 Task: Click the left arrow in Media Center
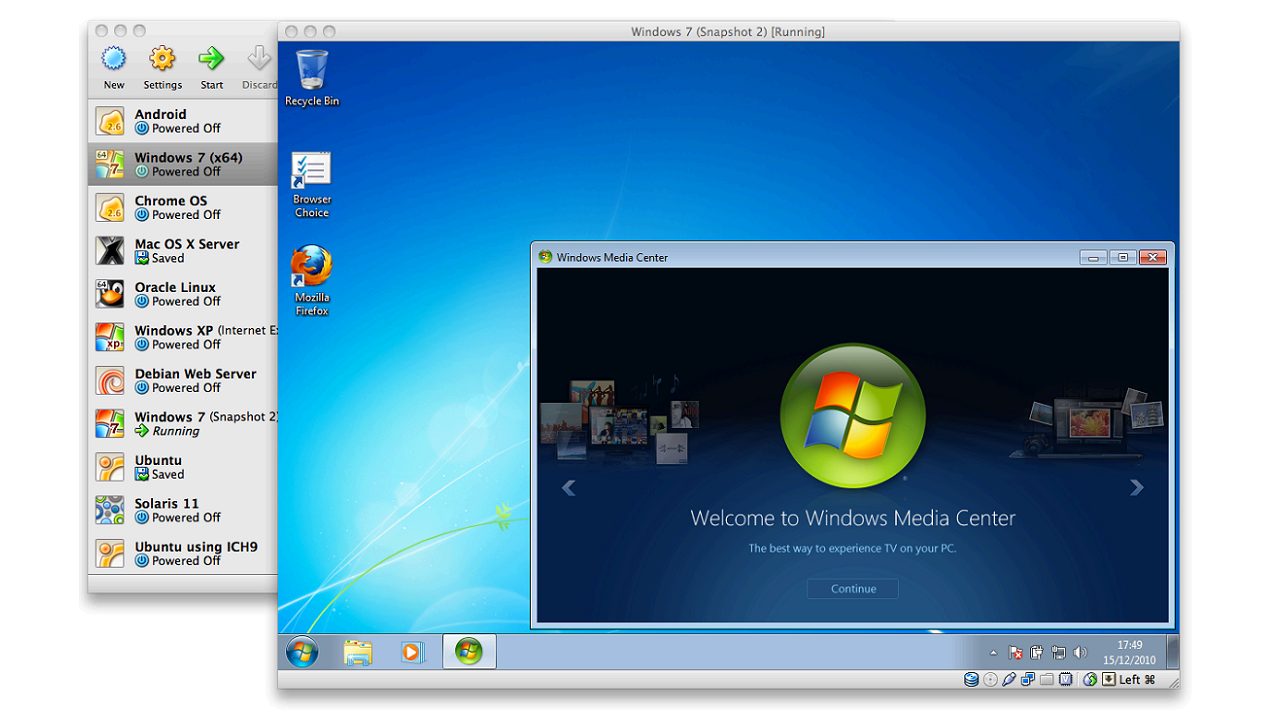(x=568, y=488)
